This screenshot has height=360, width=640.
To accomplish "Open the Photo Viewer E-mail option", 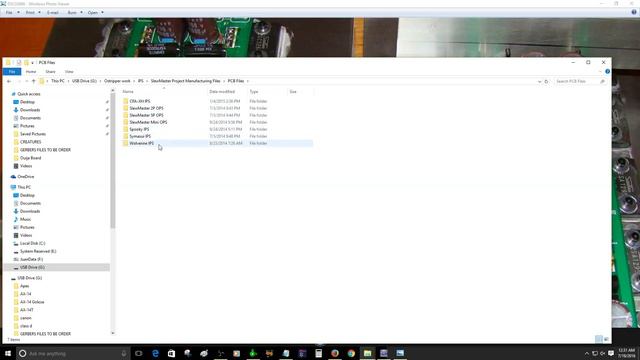I will [53, 13].
